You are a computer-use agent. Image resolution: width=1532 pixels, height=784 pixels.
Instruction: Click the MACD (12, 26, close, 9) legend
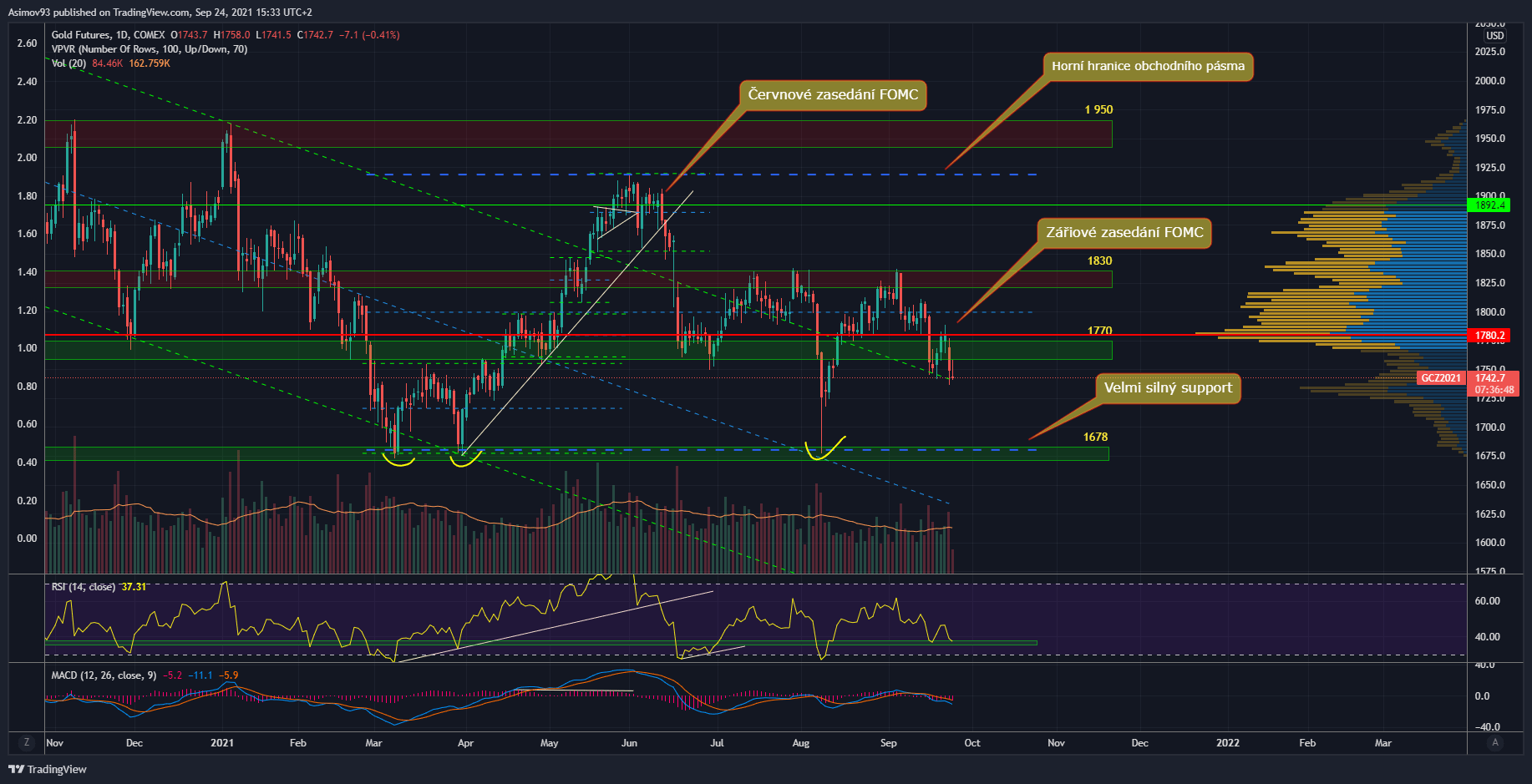coord(104,675)
